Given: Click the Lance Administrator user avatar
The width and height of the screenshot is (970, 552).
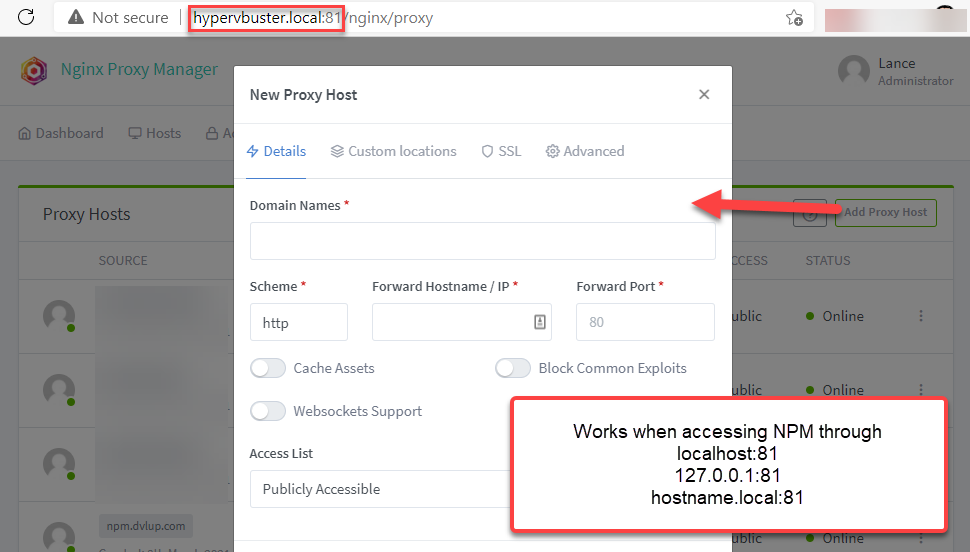Looking at the screenshot, I should point(854,71).
